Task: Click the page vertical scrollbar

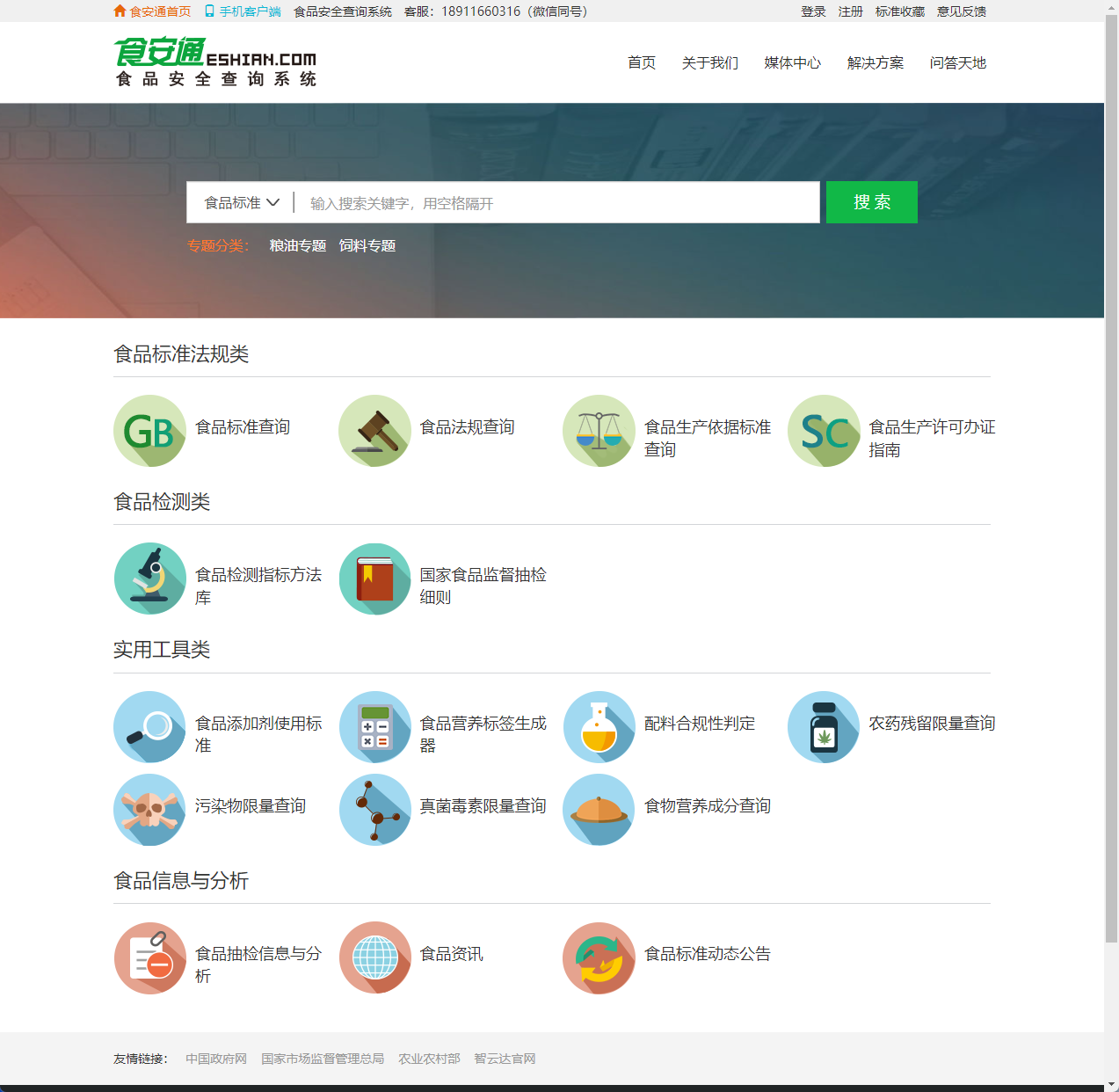Action: 1111,528
